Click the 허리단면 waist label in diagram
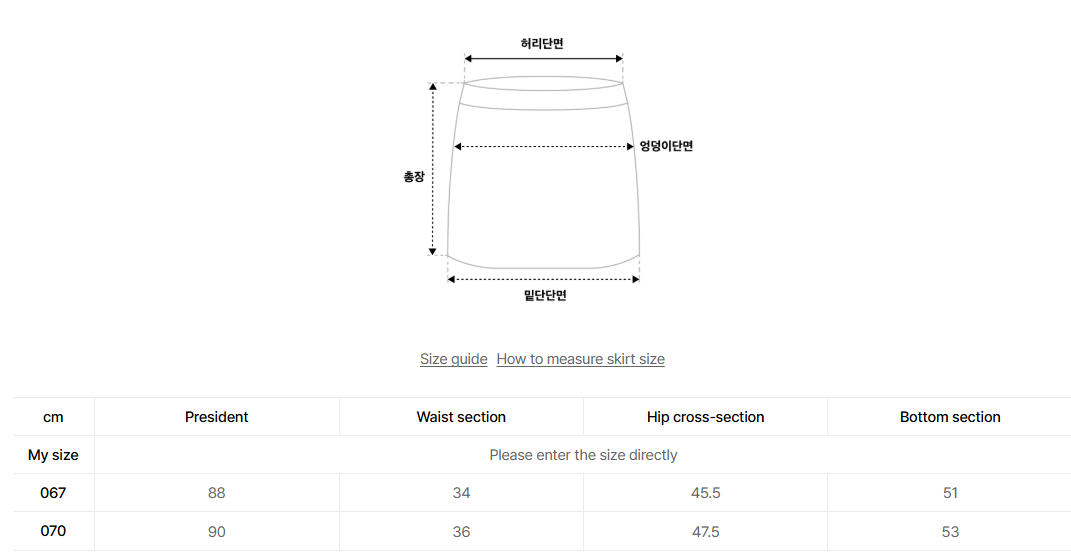This screenshot has height=554, width=1071. tap(542, 44)
